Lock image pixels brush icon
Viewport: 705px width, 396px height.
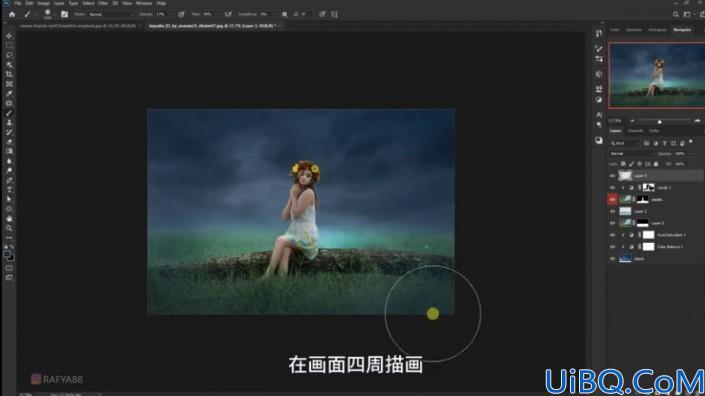(x=631, y=164)
